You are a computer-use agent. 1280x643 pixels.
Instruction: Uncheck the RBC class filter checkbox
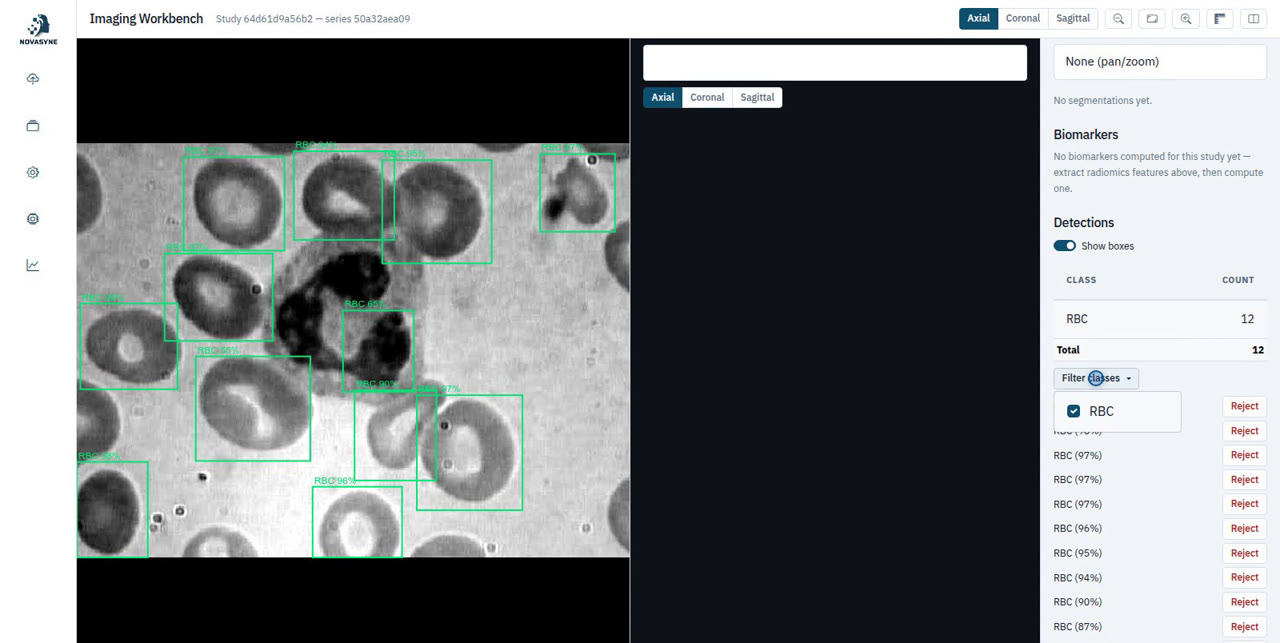coord(1074,411)
